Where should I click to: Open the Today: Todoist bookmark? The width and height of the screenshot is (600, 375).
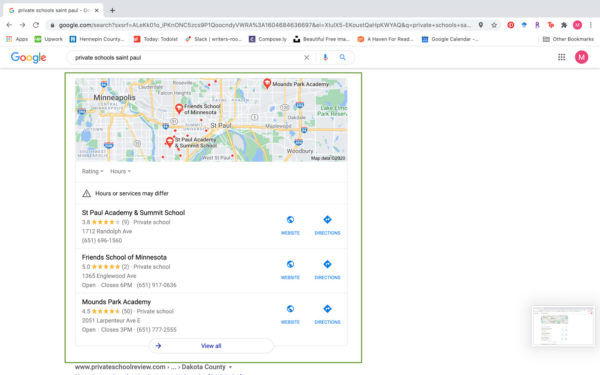tap(156, 39)
